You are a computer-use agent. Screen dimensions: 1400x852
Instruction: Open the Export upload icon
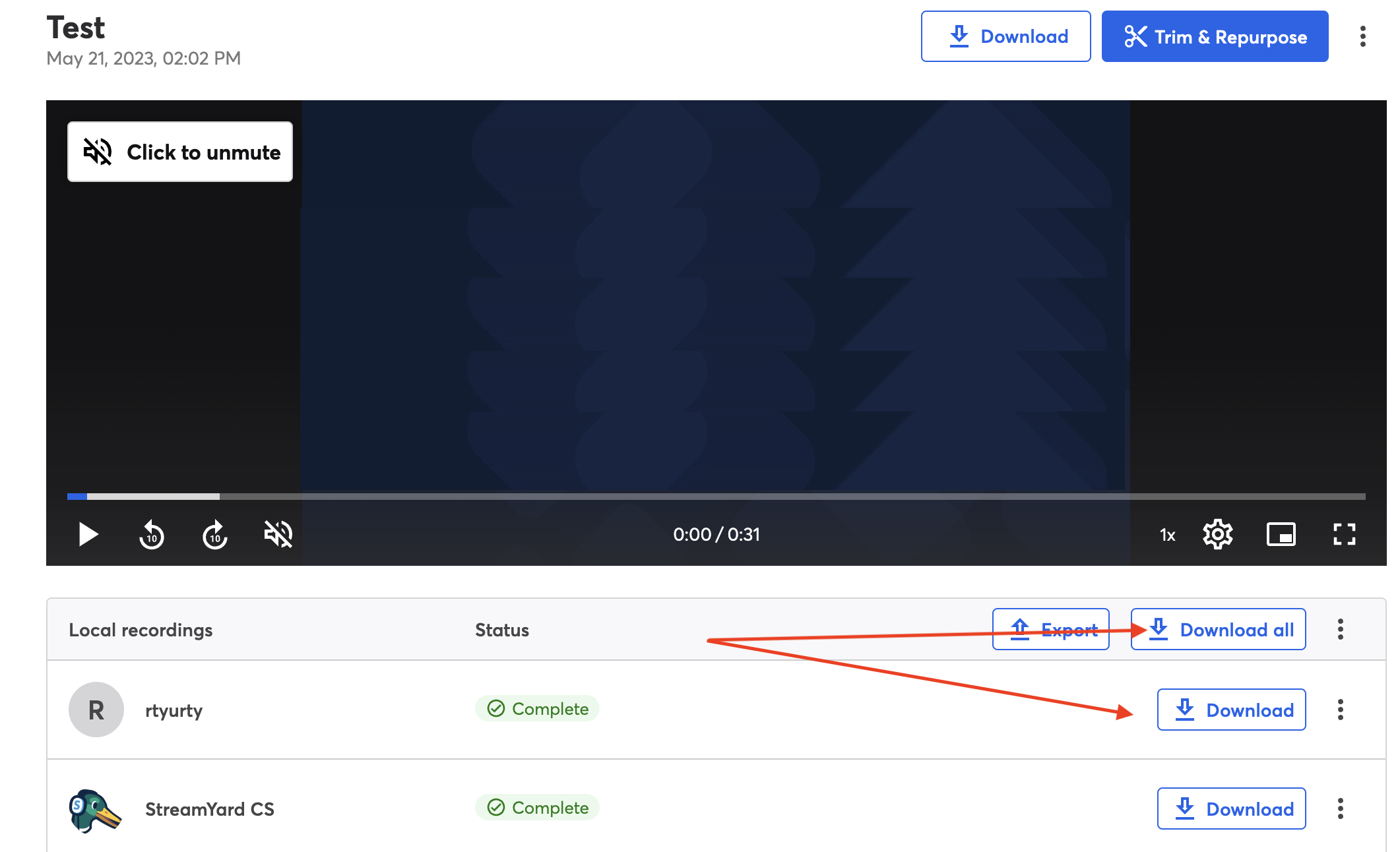[1020, 629]
